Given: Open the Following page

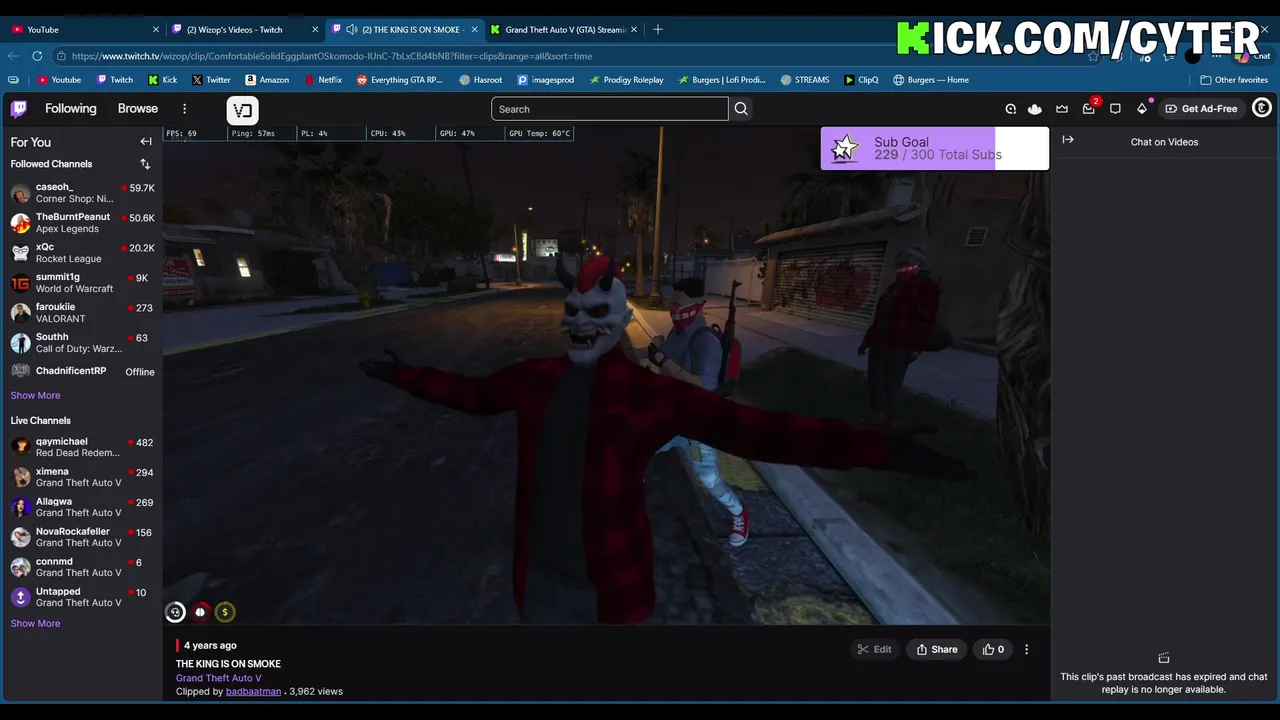Looking at the screenshot, I should point(71,109).
